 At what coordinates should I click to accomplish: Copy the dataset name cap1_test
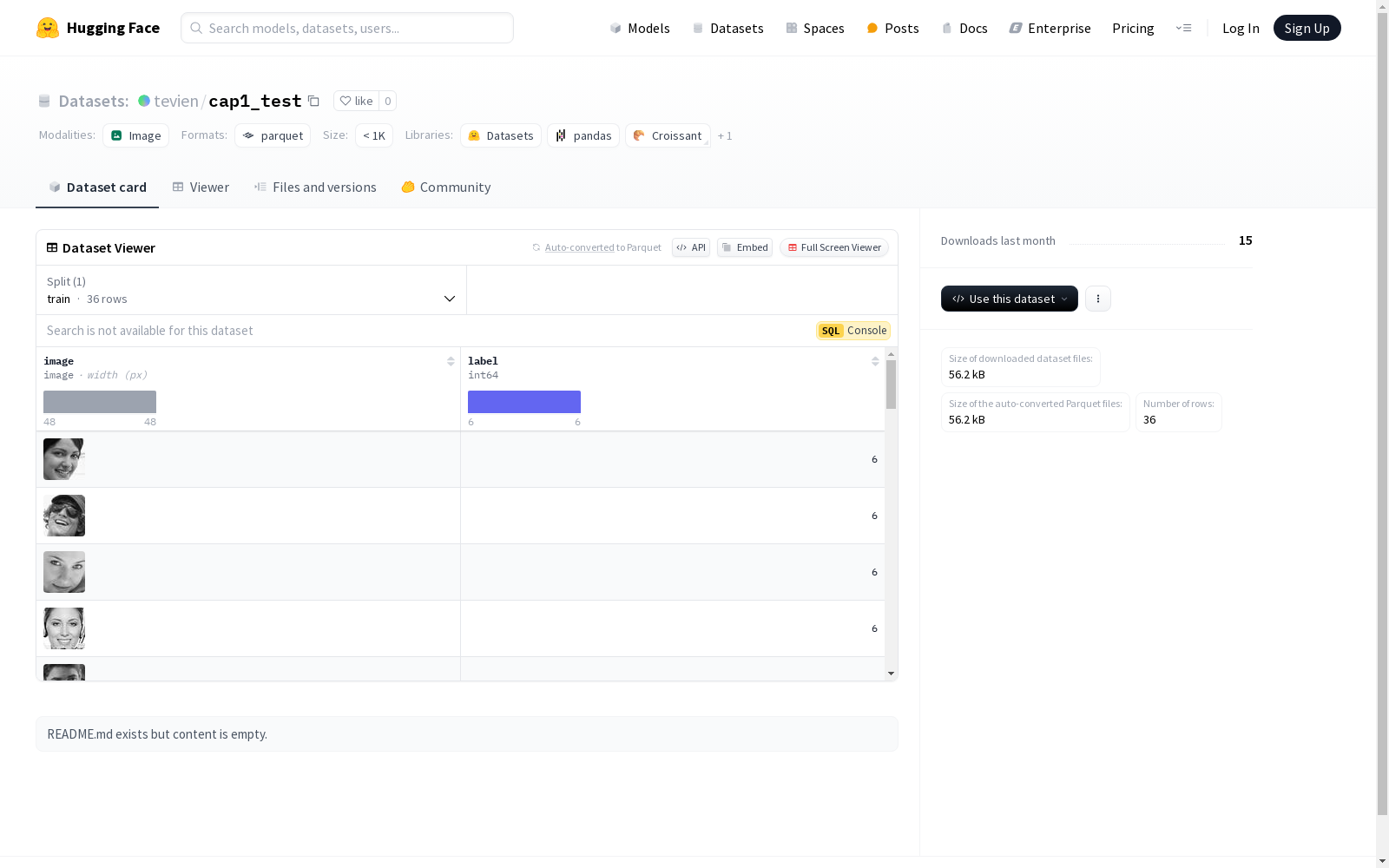(x=313, y=102)
